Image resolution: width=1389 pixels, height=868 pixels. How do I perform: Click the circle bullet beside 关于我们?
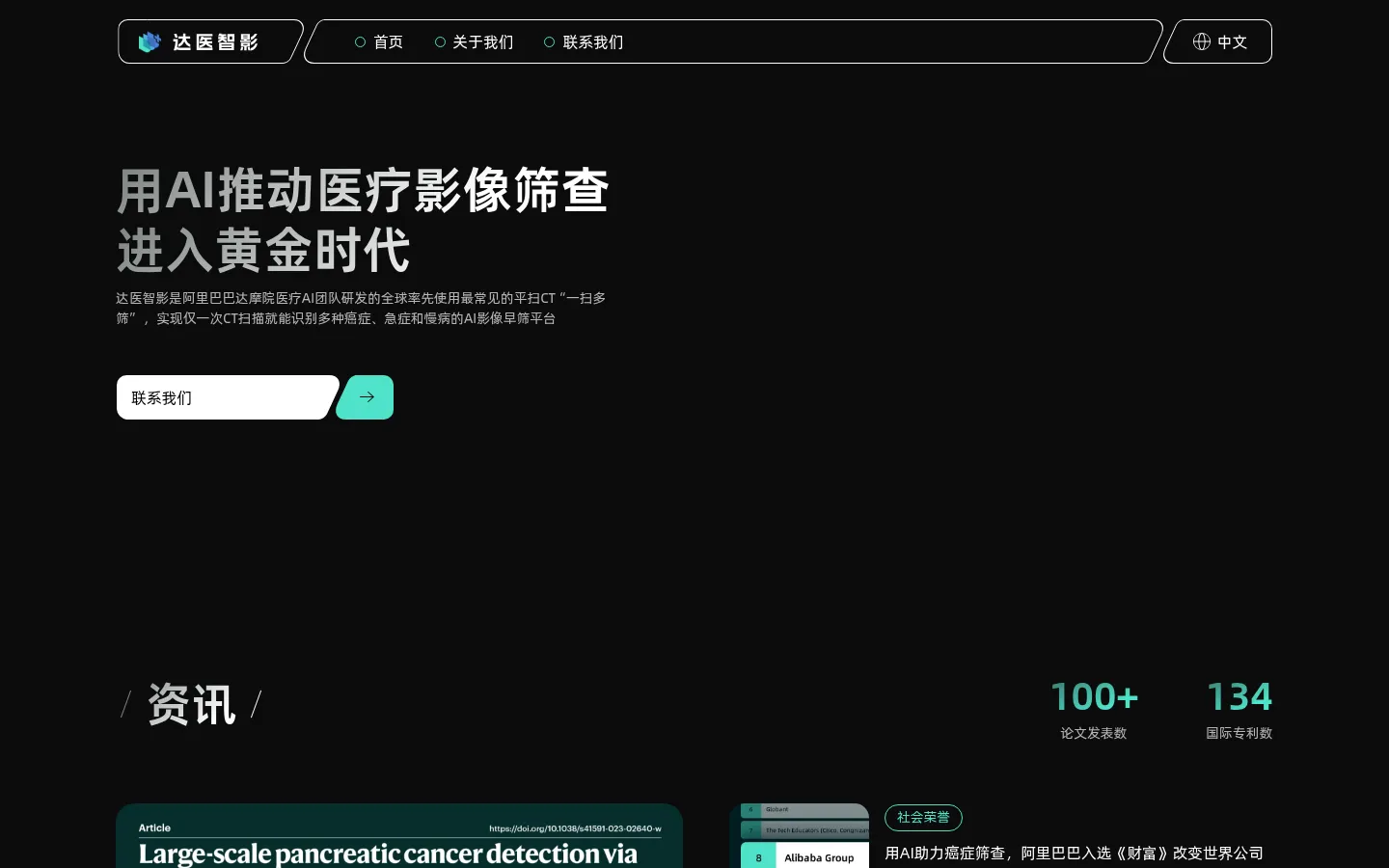tap(441, 41)
